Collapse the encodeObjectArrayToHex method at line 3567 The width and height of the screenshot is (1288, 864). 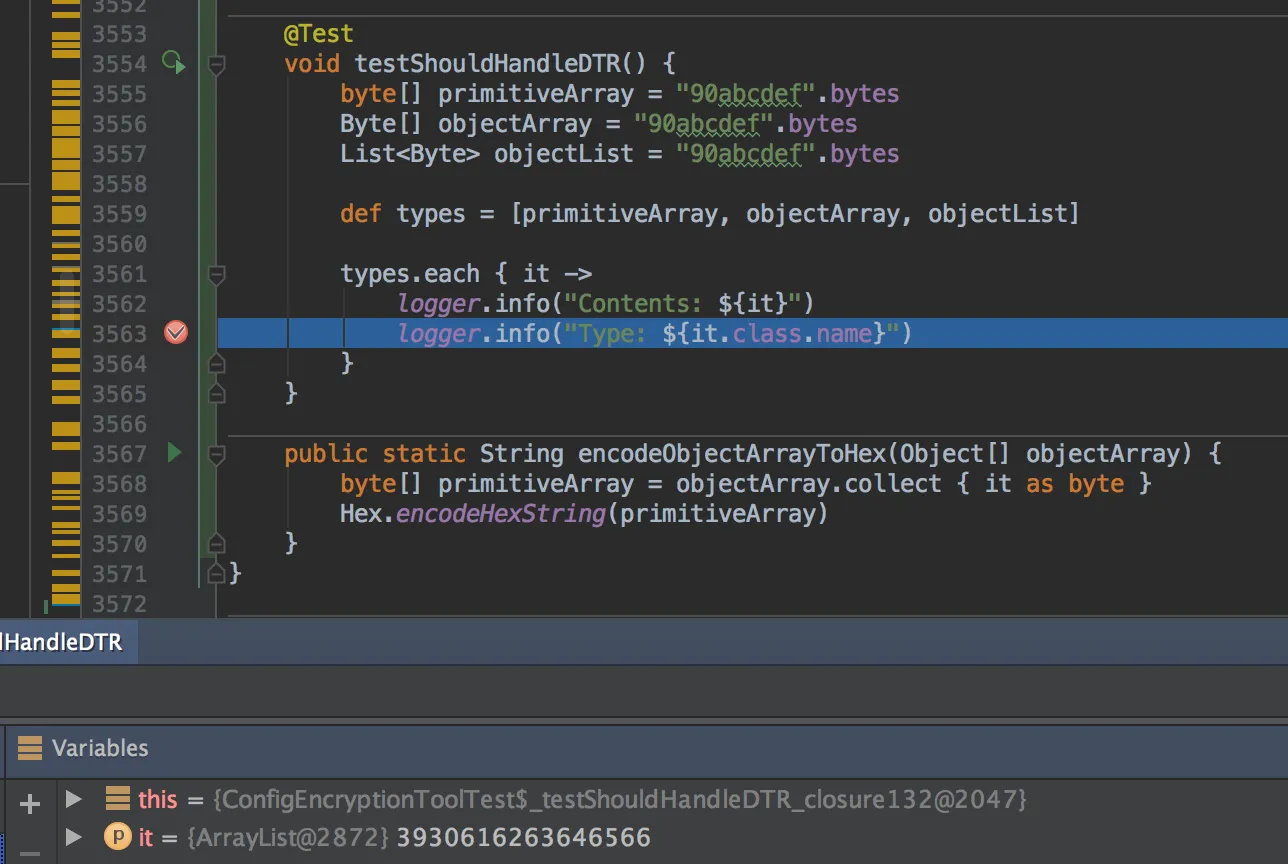click(215, 454)
